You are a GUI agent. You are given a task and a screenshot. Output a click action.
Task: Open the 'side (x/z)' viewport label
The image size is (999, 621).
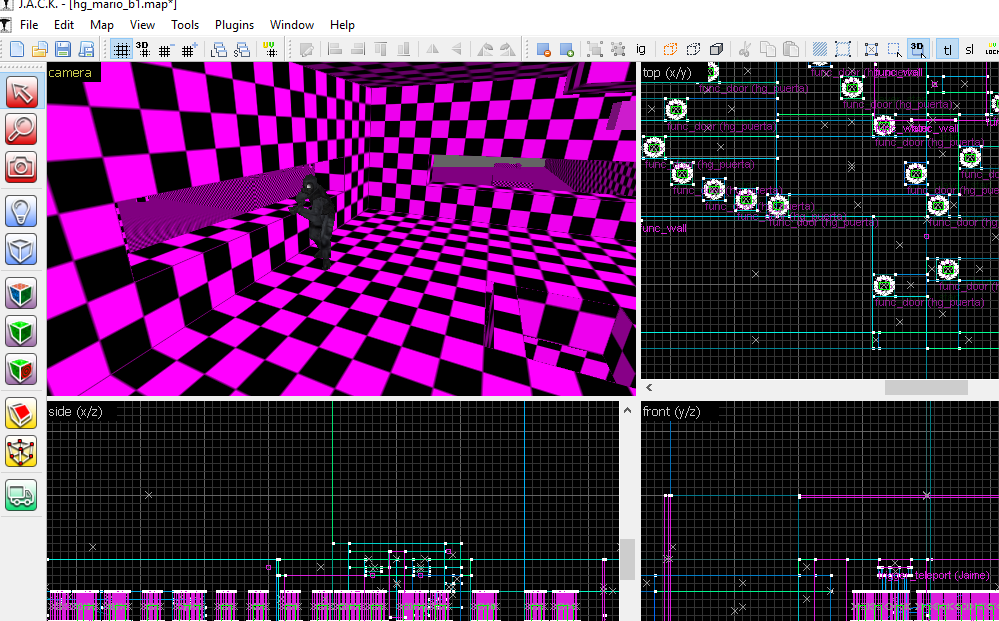point(75,411)
